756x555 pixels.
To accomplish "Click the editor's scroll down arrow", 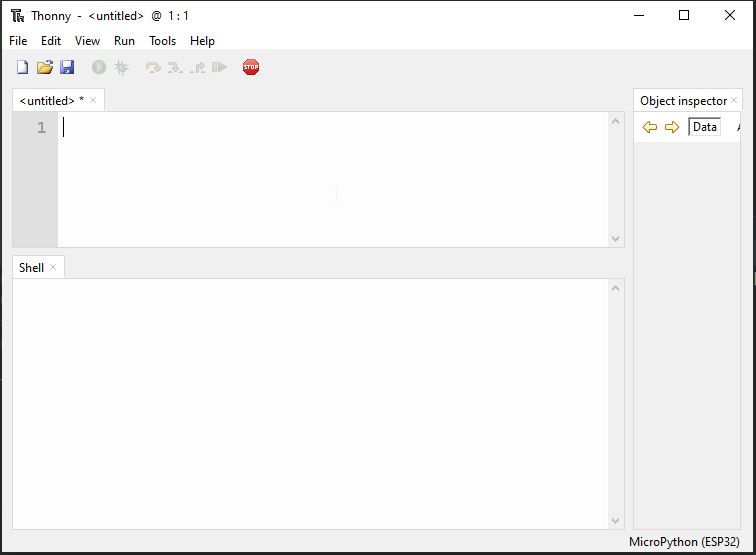I will [x=615, y=239].
